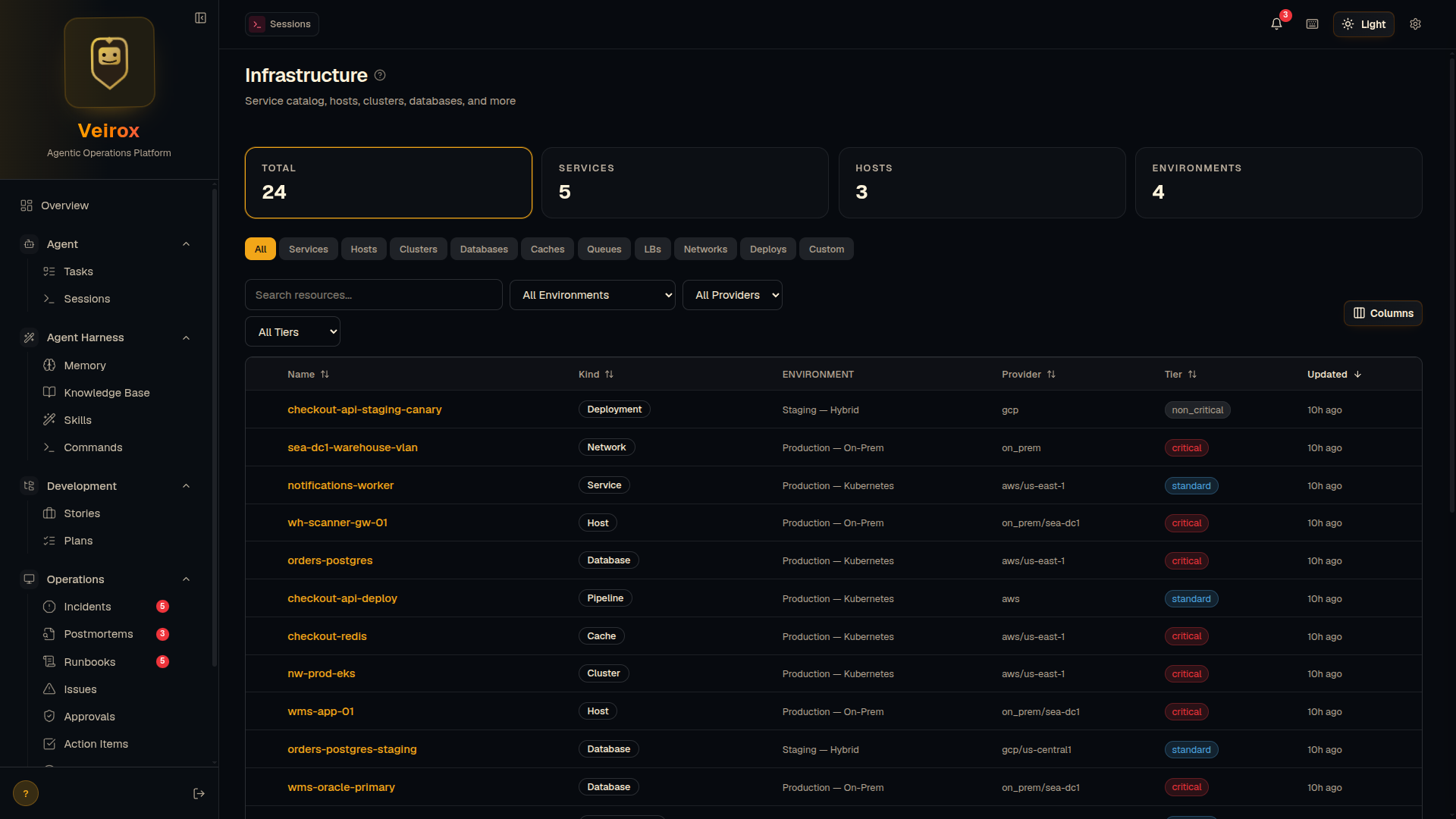Open the notifications bell
Image resolution: width=1456 pixels, height=819 pixels.
coord(1276,24)
